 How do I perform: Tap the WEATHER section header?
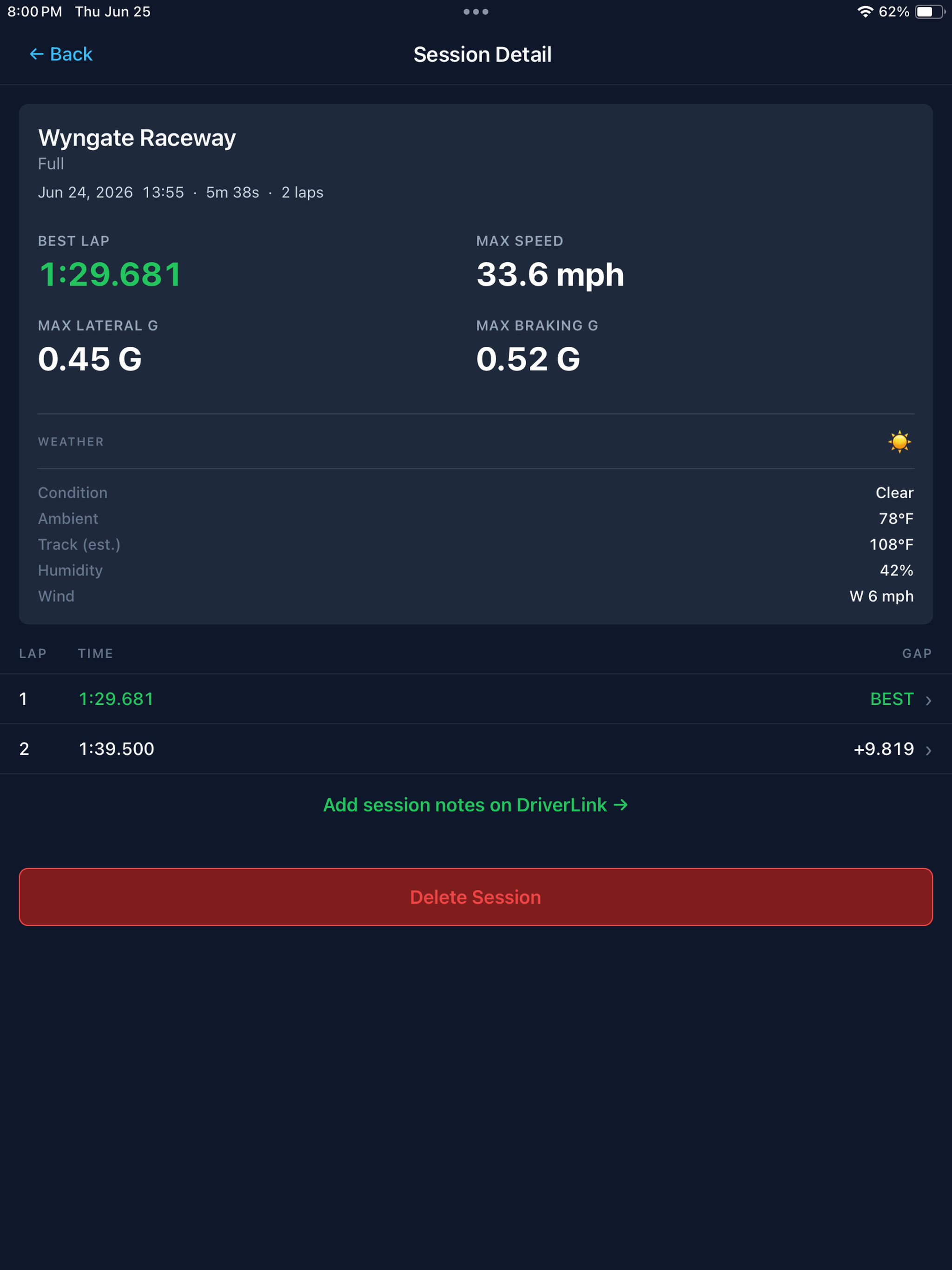point(71,442)
